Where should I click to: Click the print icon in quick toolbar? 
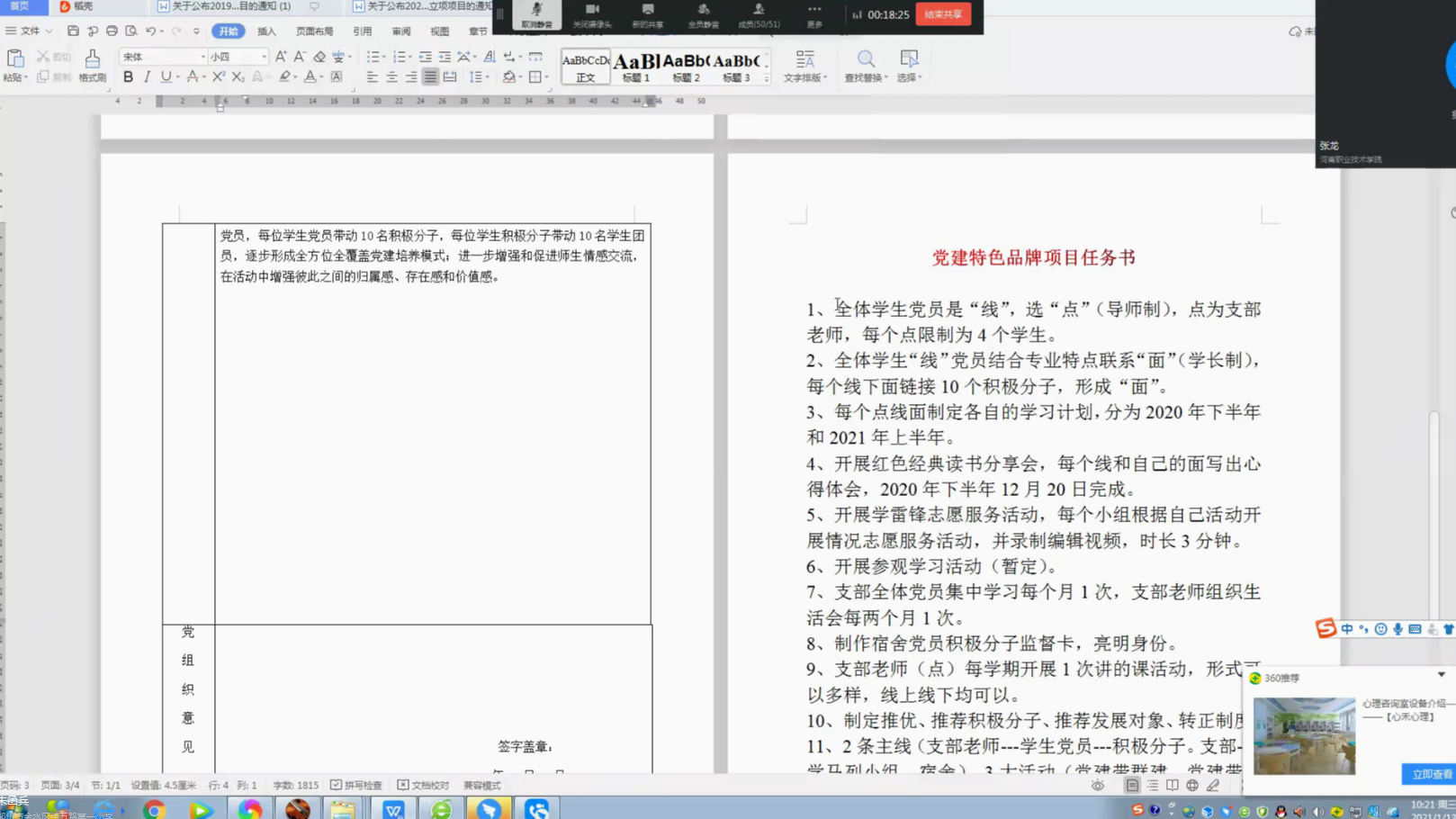tap(112, 31)
